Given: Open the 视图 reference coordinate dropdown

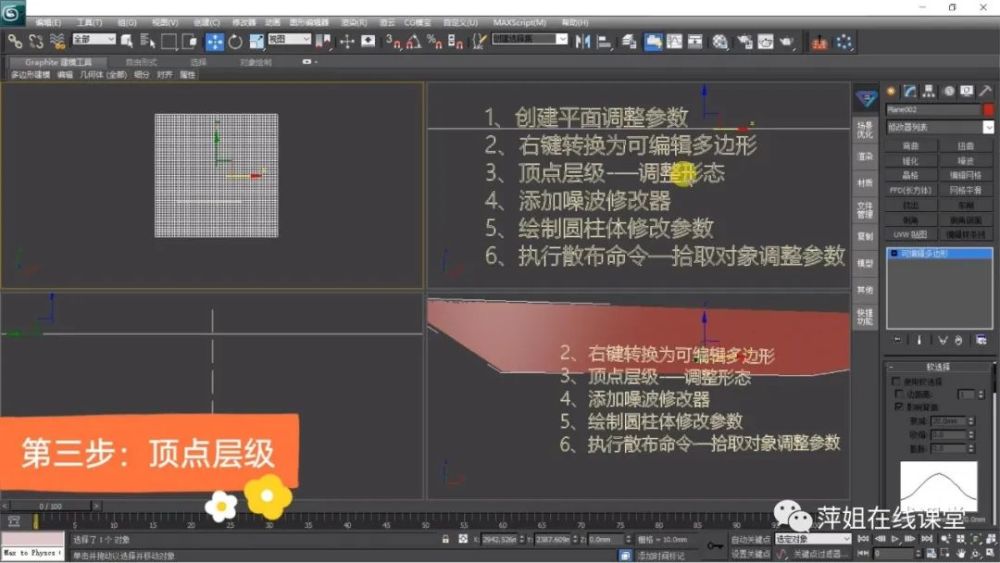Looking at the screenshot, I should pyautogui.click(x=289, y=40).
